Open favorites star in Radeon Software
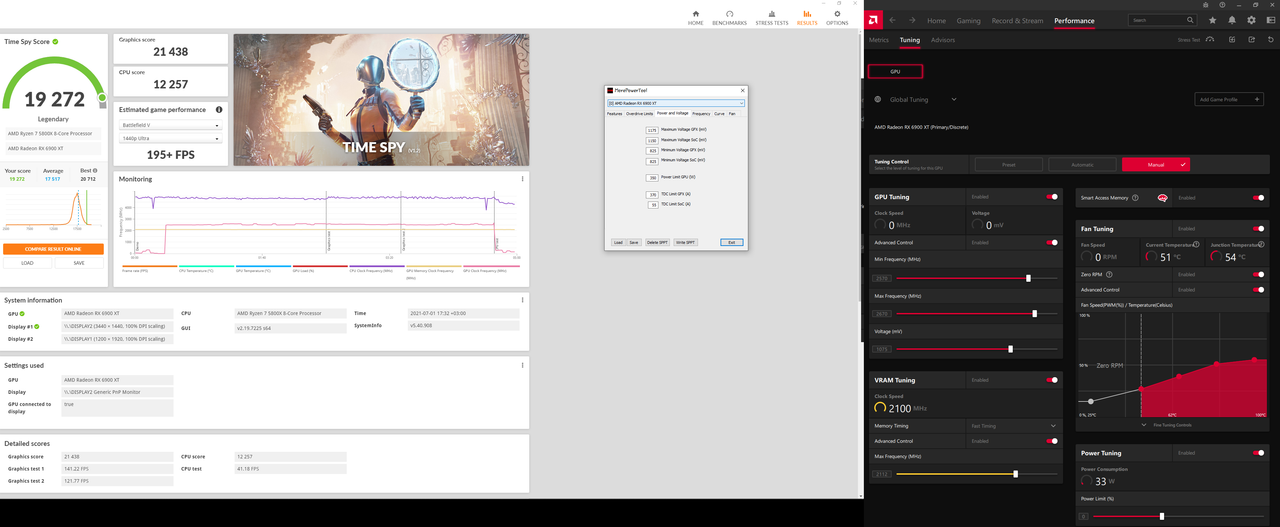Screen dimensions: 1280x527 click(x=1213, y=20)
